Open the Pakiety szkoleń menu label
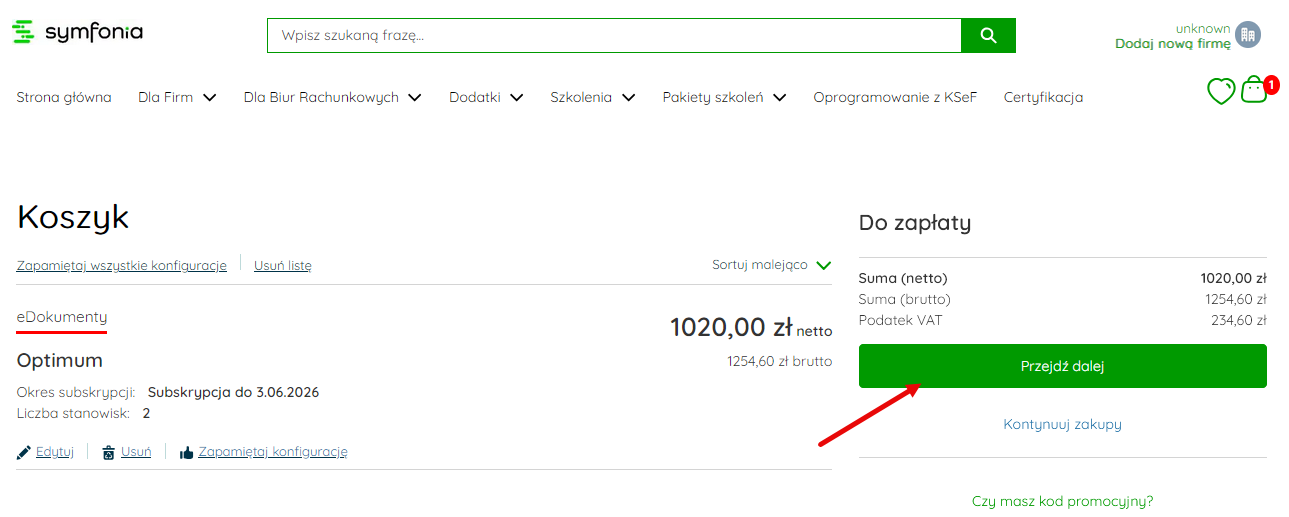The image size is (1289, 517). (713, 98)
